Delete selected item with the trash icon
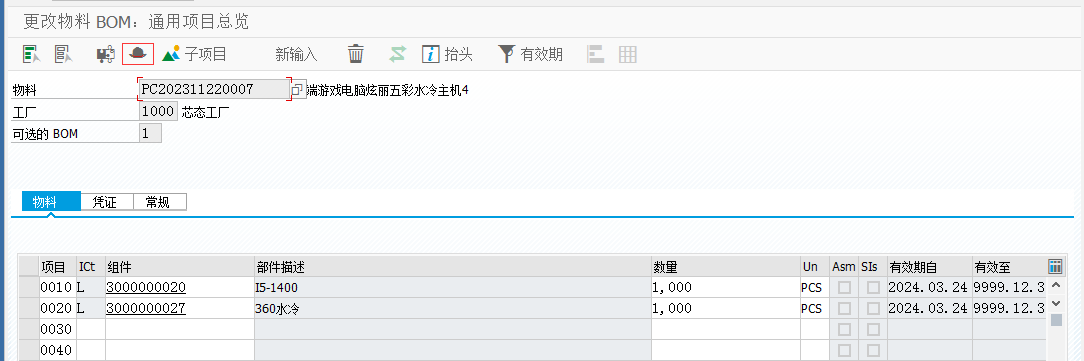Viewport: 1084px width, 361px height. tap(355, 54)
